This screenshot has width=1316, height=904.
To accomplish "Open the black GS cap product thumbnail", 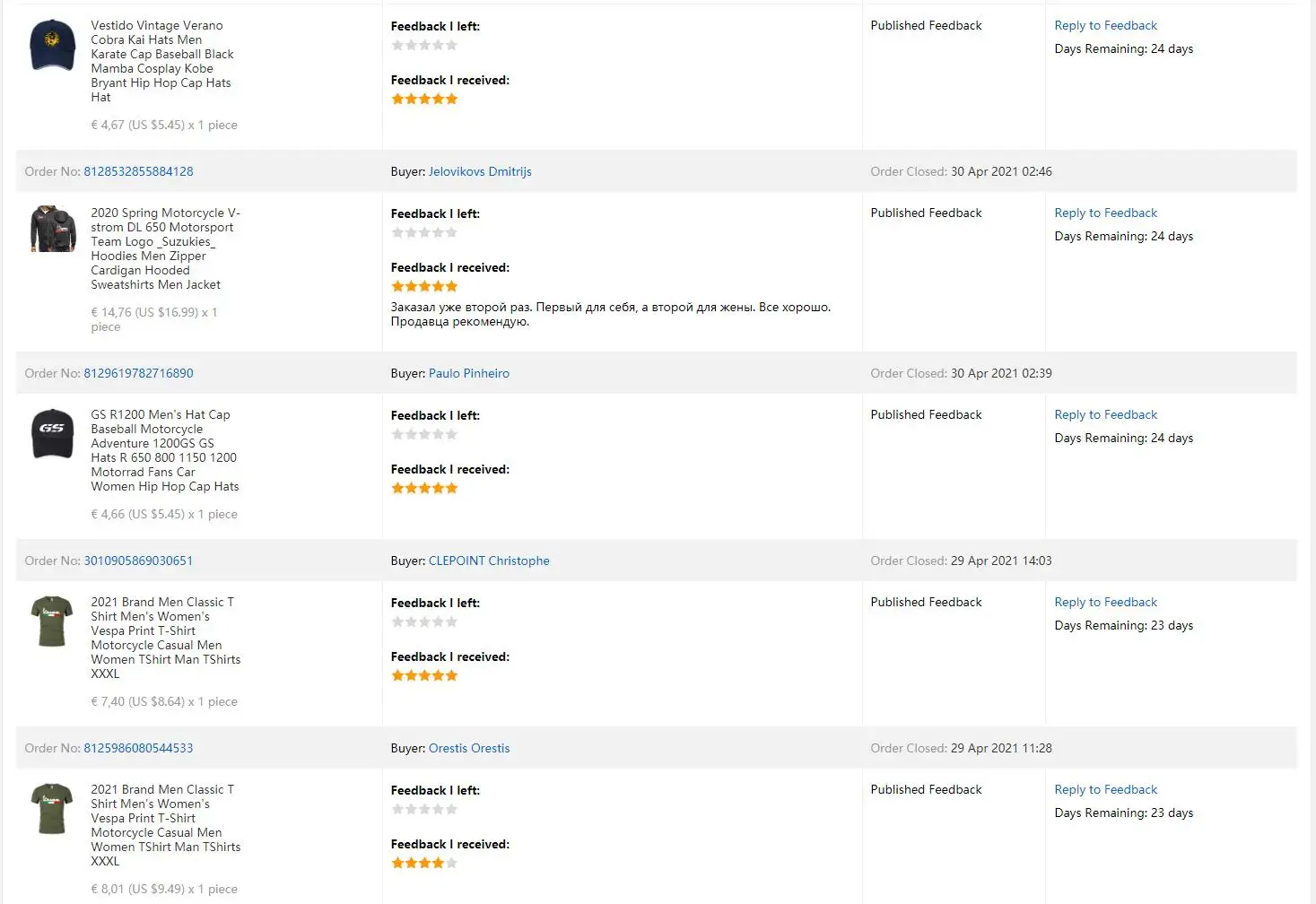I will (x=53, y=434).
